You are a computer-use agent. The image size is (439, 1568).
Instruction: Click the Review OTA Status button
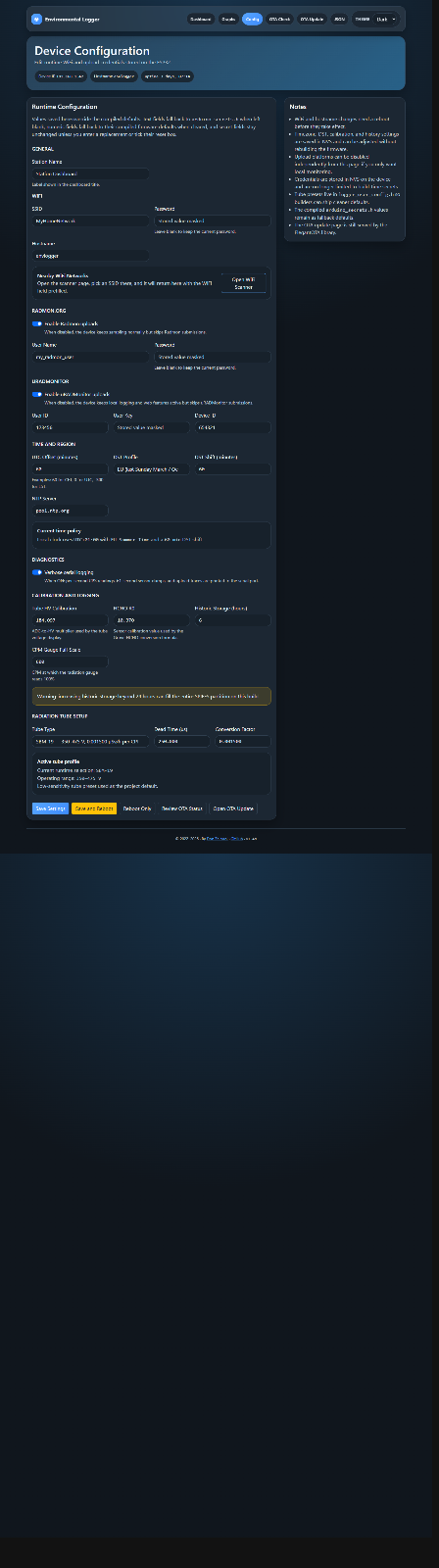pos(182,808)
